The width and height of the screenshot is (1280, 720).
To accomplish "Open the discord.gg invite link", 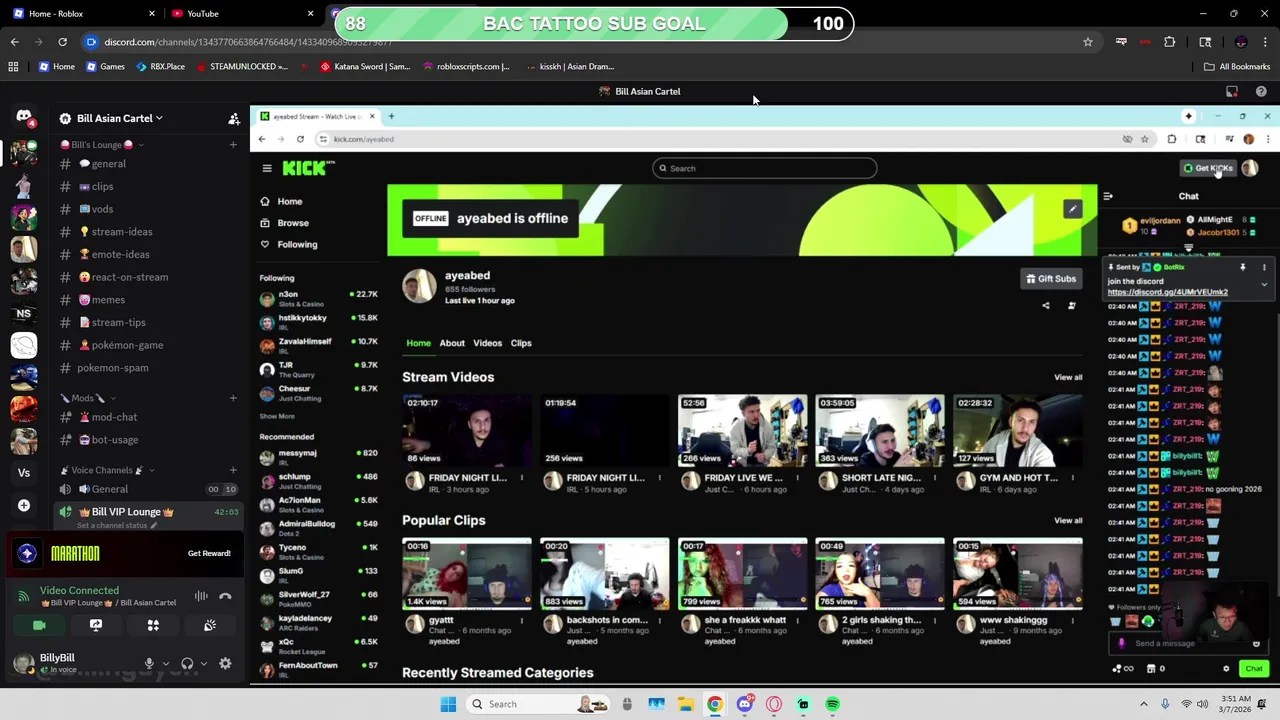I will coord(1167,292).
